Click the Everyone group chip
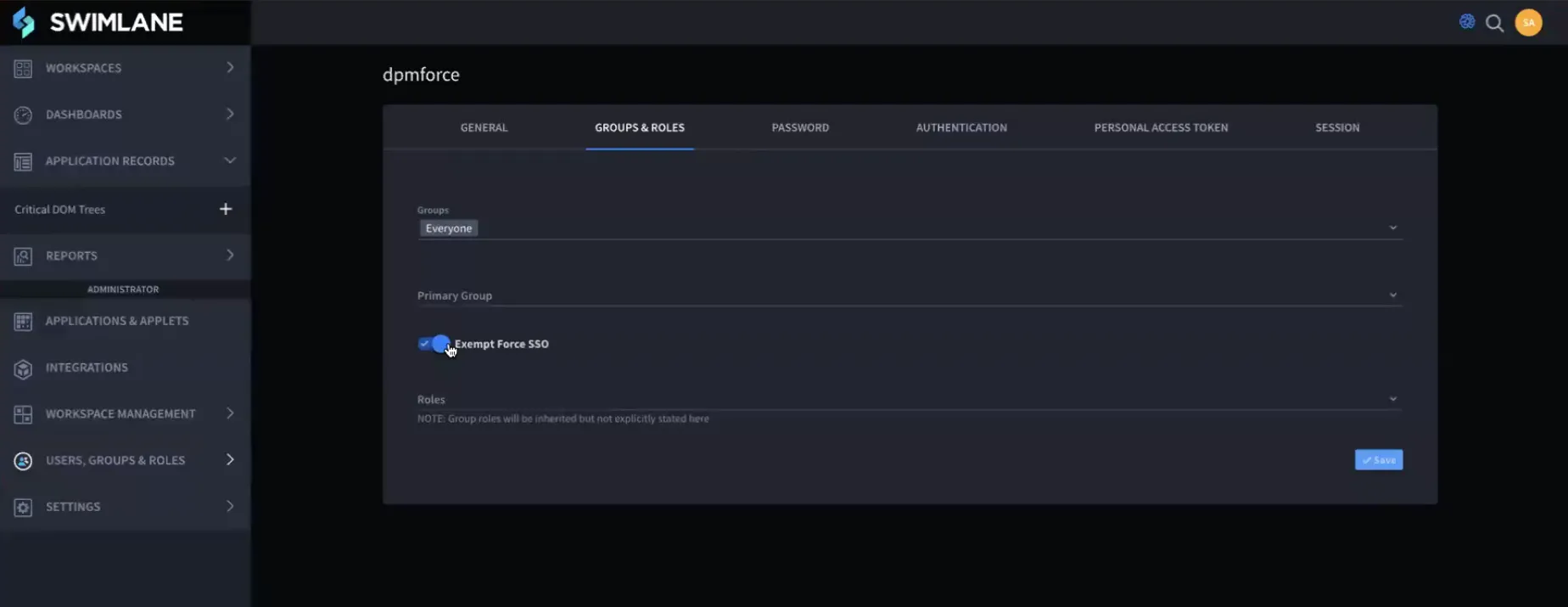The height and width of the screenshot is (607, 1568). 449,228
